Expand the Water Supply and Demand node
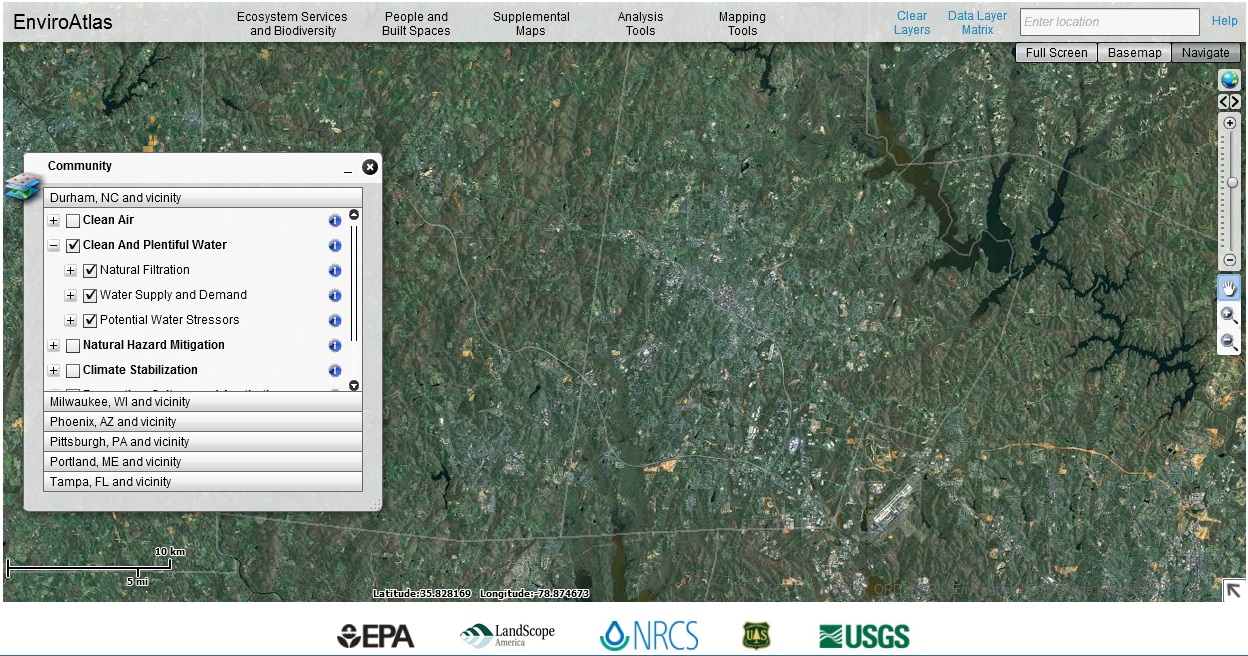This screenshot has width=1248, height=656. (x=71, y=295)
